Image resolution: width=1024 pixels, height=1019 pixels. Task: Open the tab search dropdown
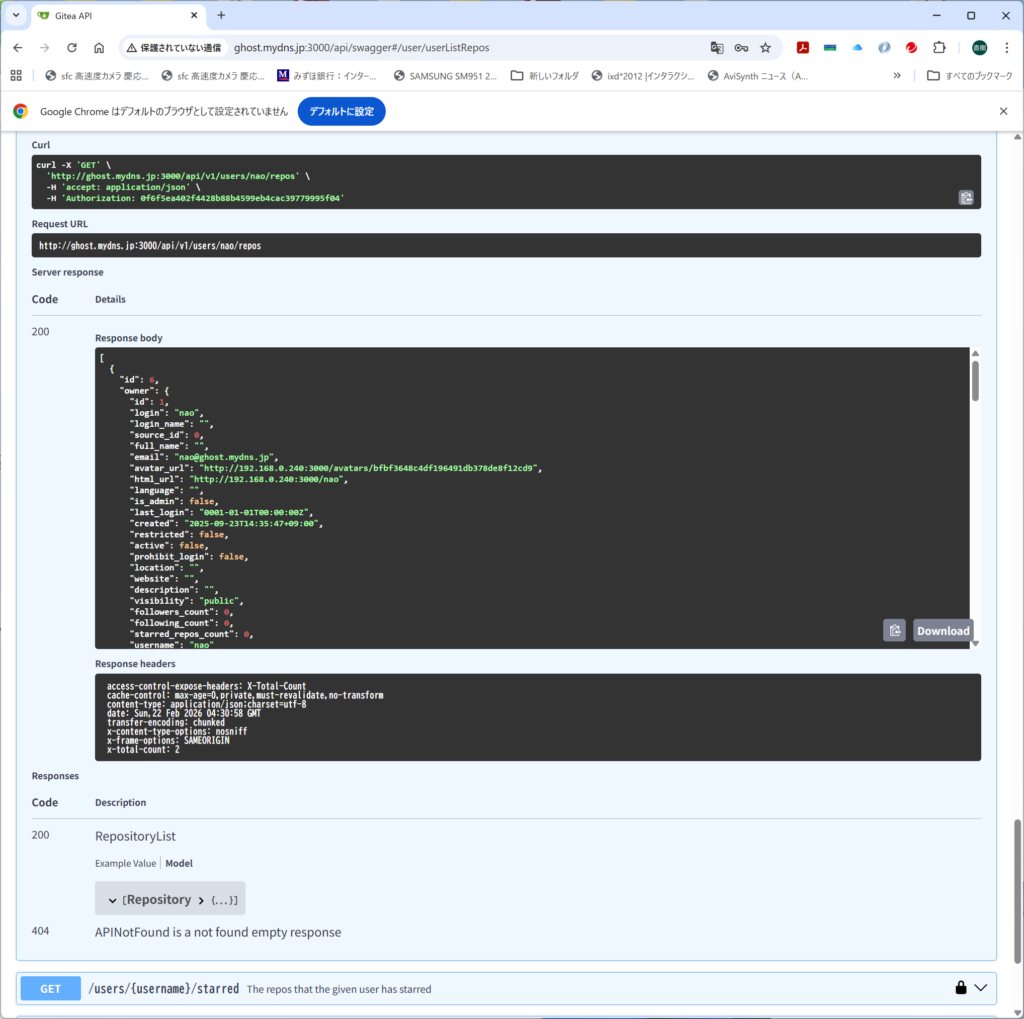(x=16, y=15)
